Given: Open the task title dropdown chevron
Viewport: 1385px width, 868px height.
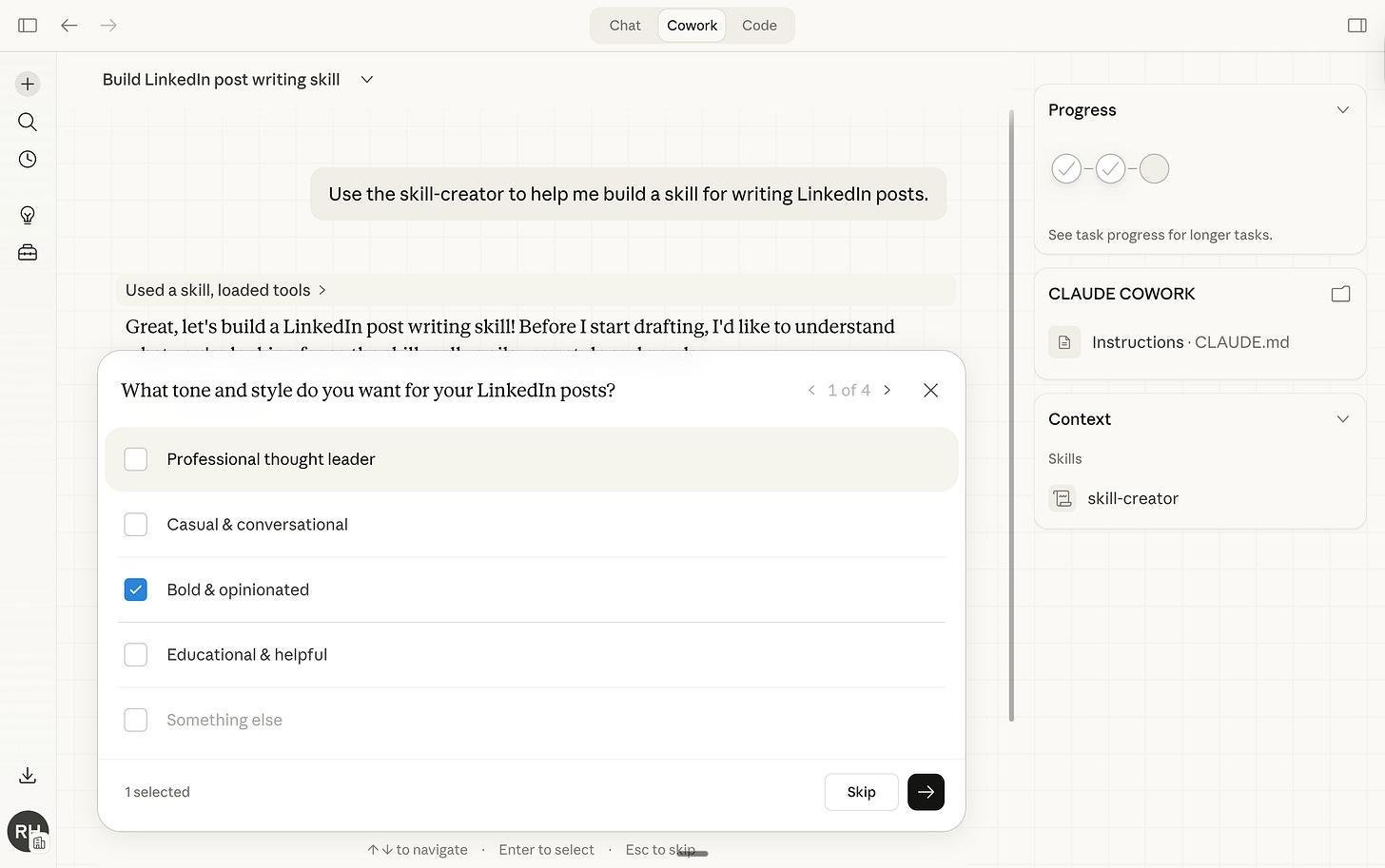Looking at the screenshot, I should coord(367,80).
